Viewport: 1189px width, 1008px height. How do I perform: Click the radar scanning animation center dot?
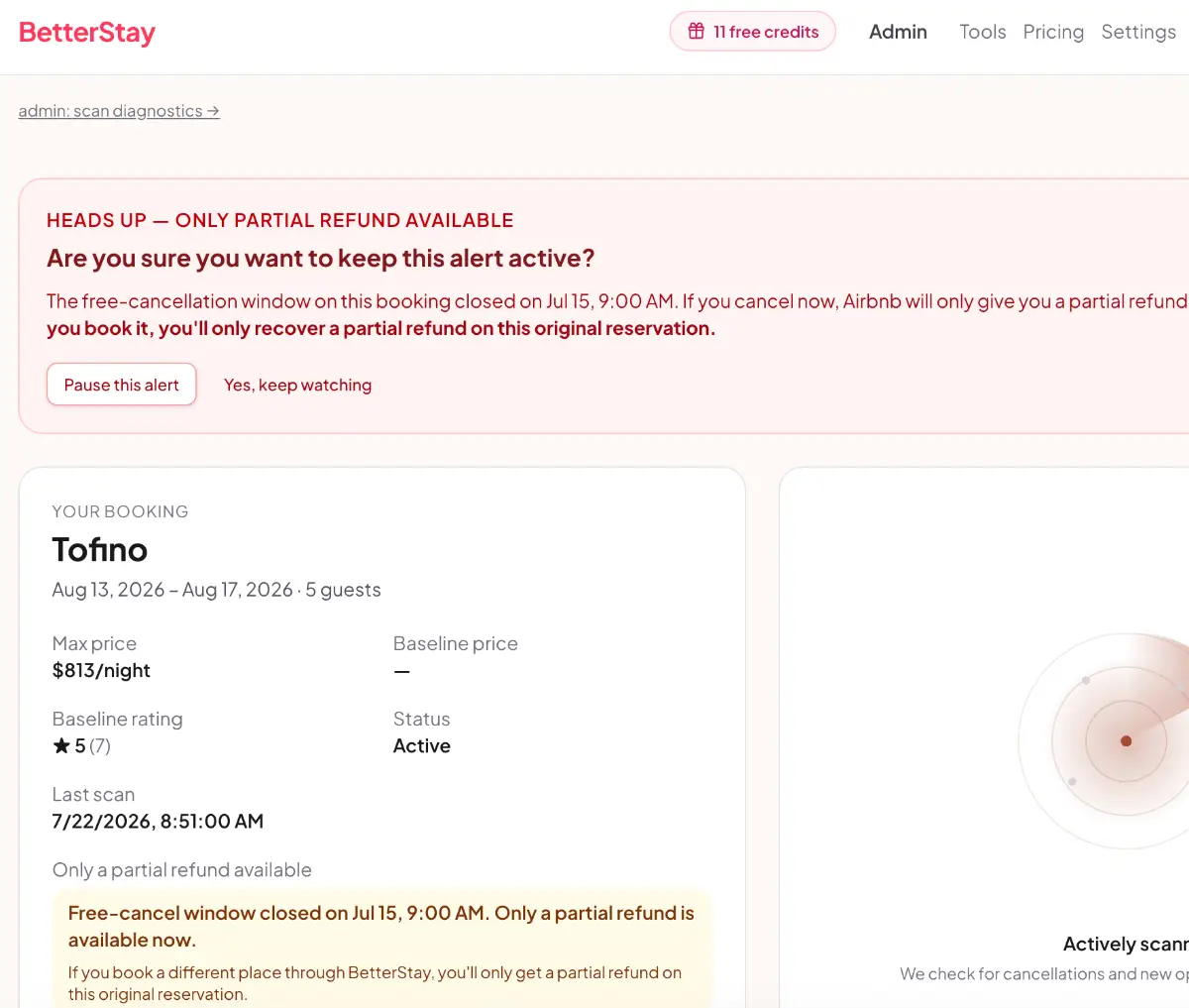click(x=1126, y=740)
